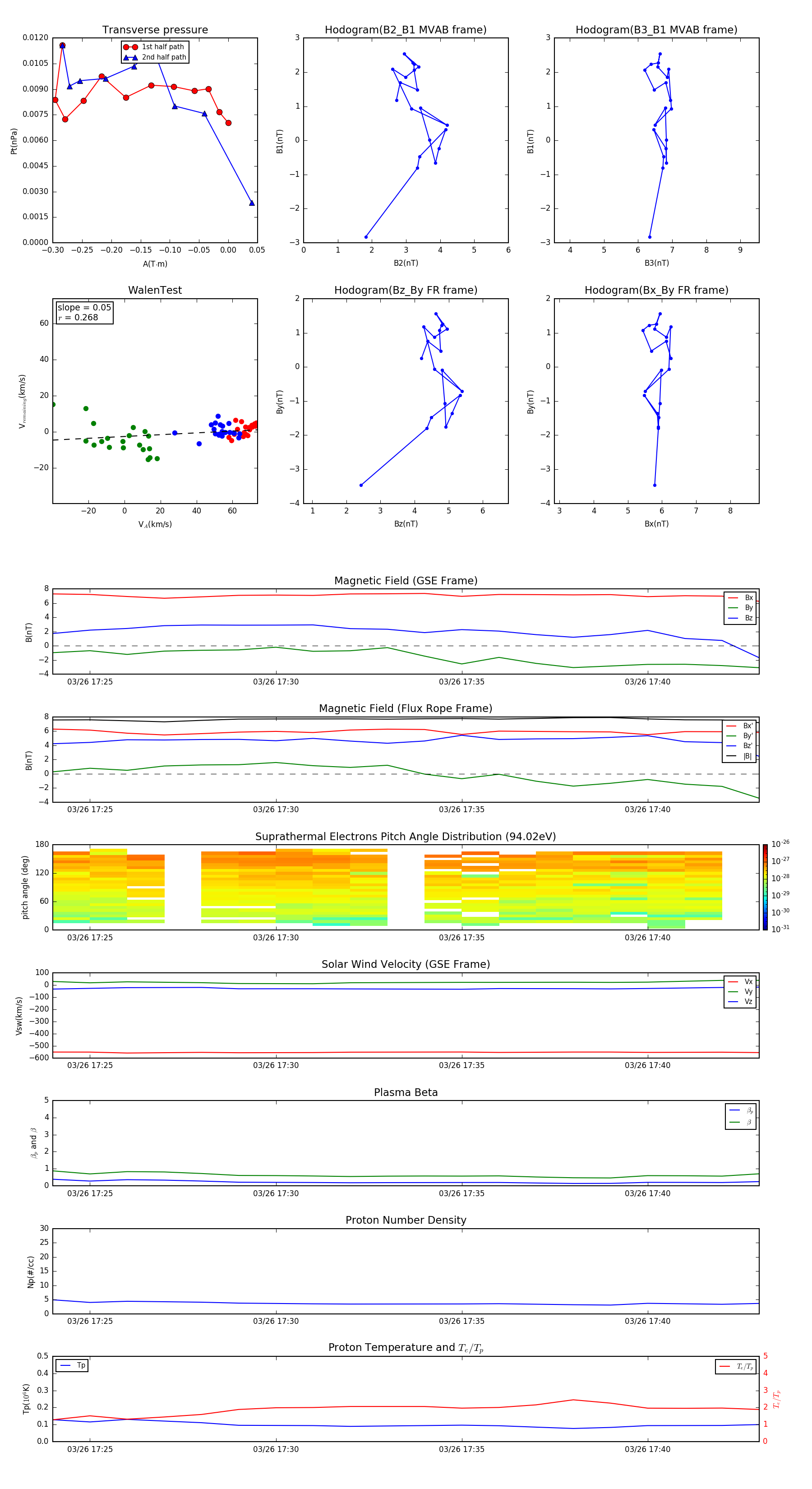
Task: Click the "B2(nT)" x-axis label
Action: 406,263
